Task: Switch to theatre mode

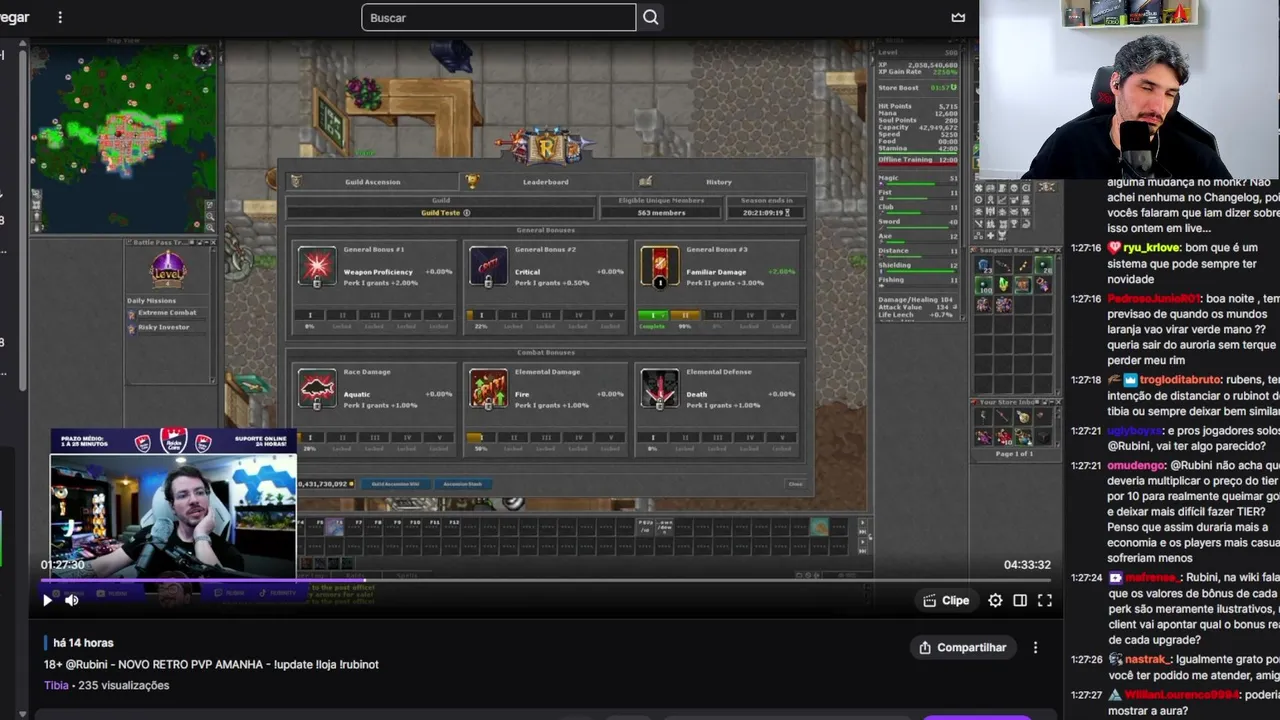Action: (x=1020, y=600)
